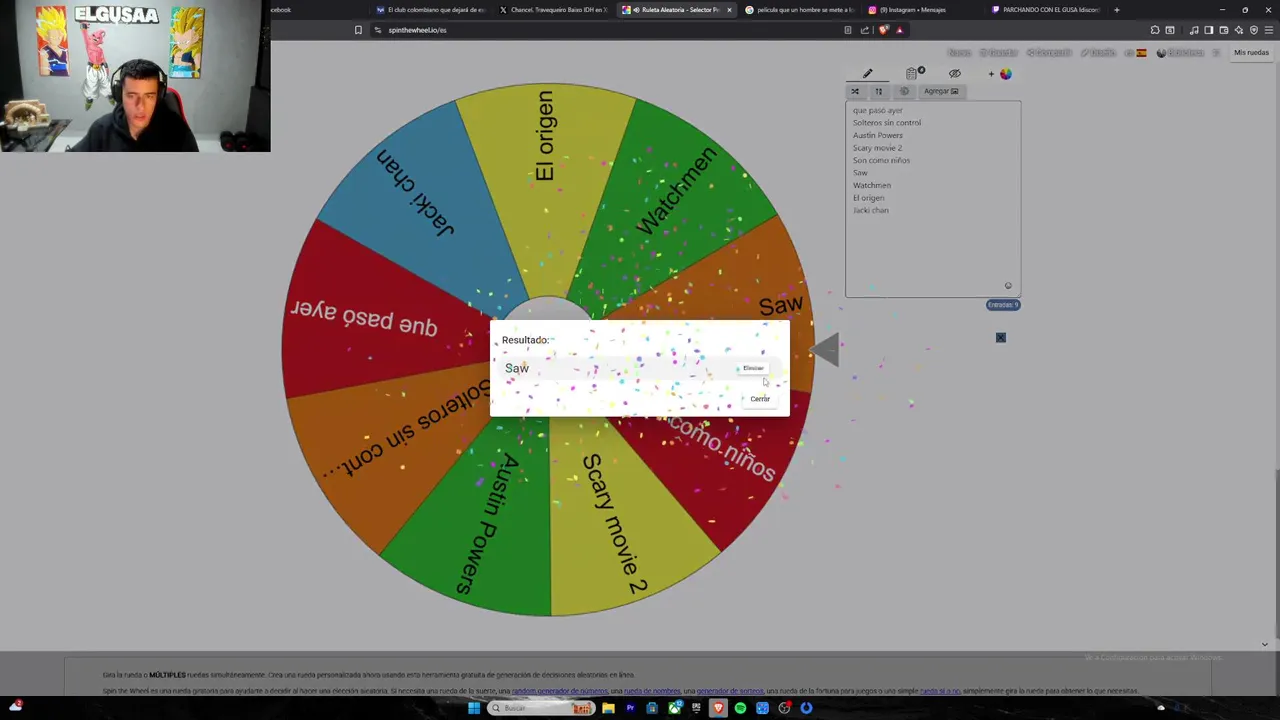Click the Eliminar button in the result dialog
Viewport: 1280px width, 720px height.
pyautogui.click(x=753, y=368)
